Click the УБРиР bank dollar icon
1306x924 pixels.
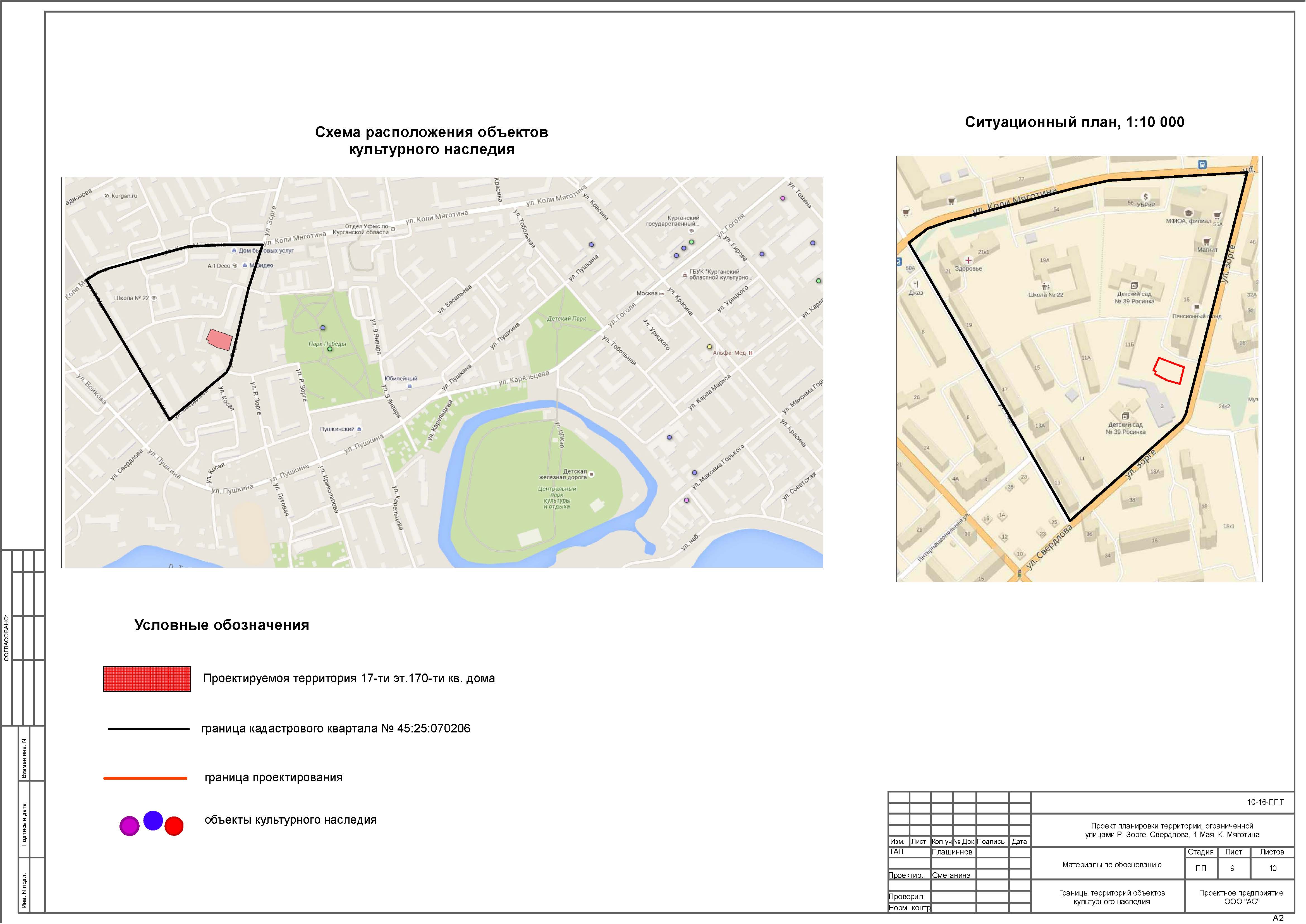(1145, 197)
